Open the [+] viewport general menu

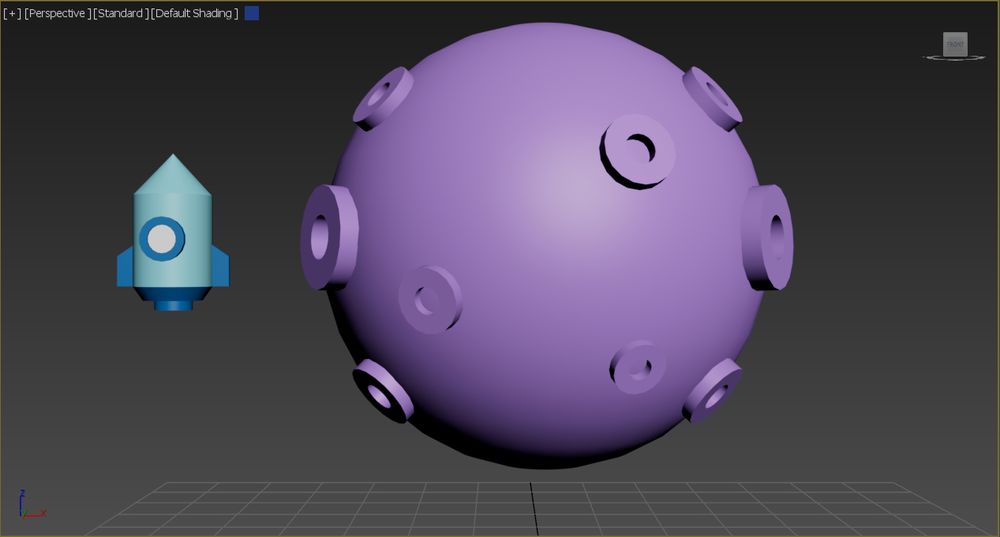12,13
